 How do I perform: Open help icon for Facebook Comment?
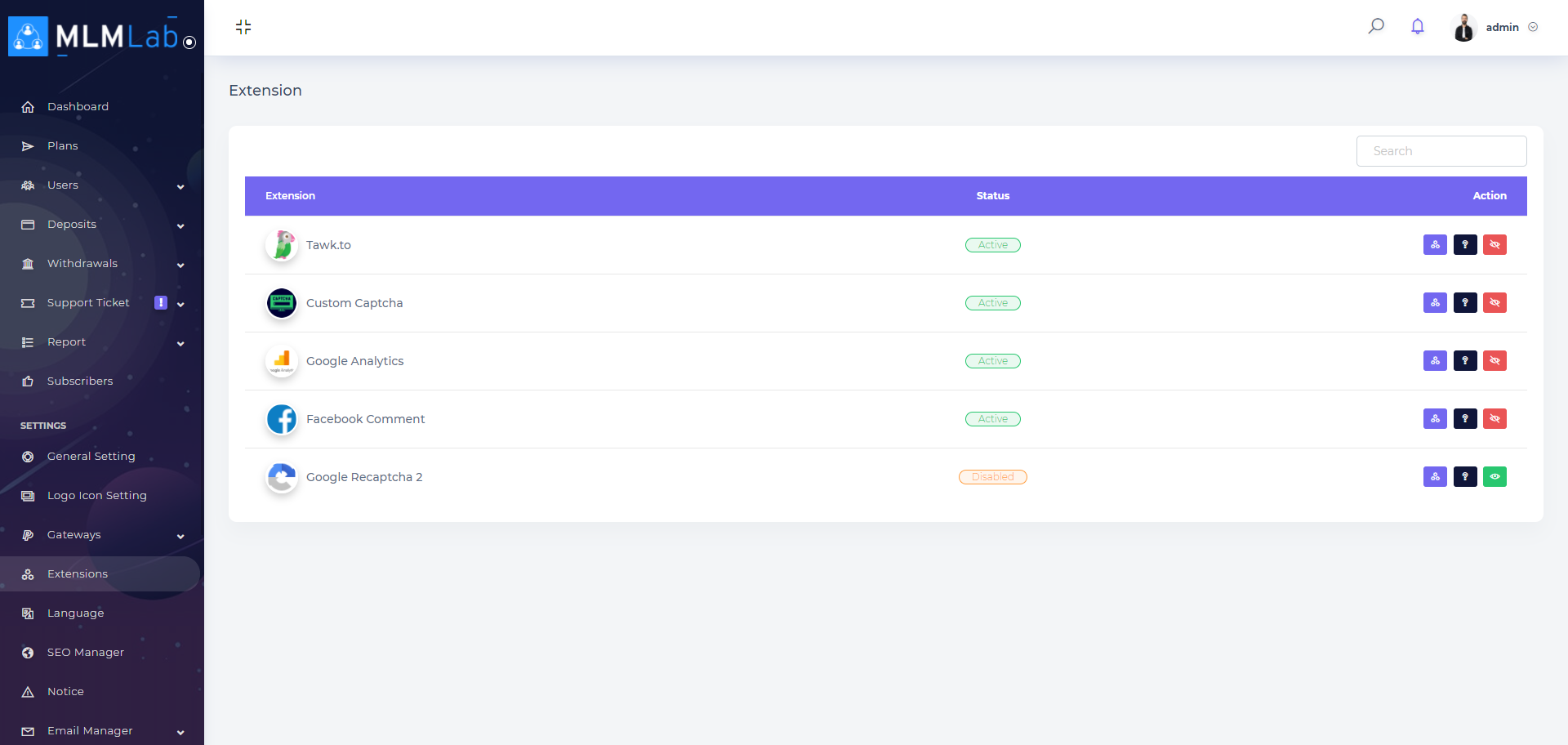[1465, 419]
